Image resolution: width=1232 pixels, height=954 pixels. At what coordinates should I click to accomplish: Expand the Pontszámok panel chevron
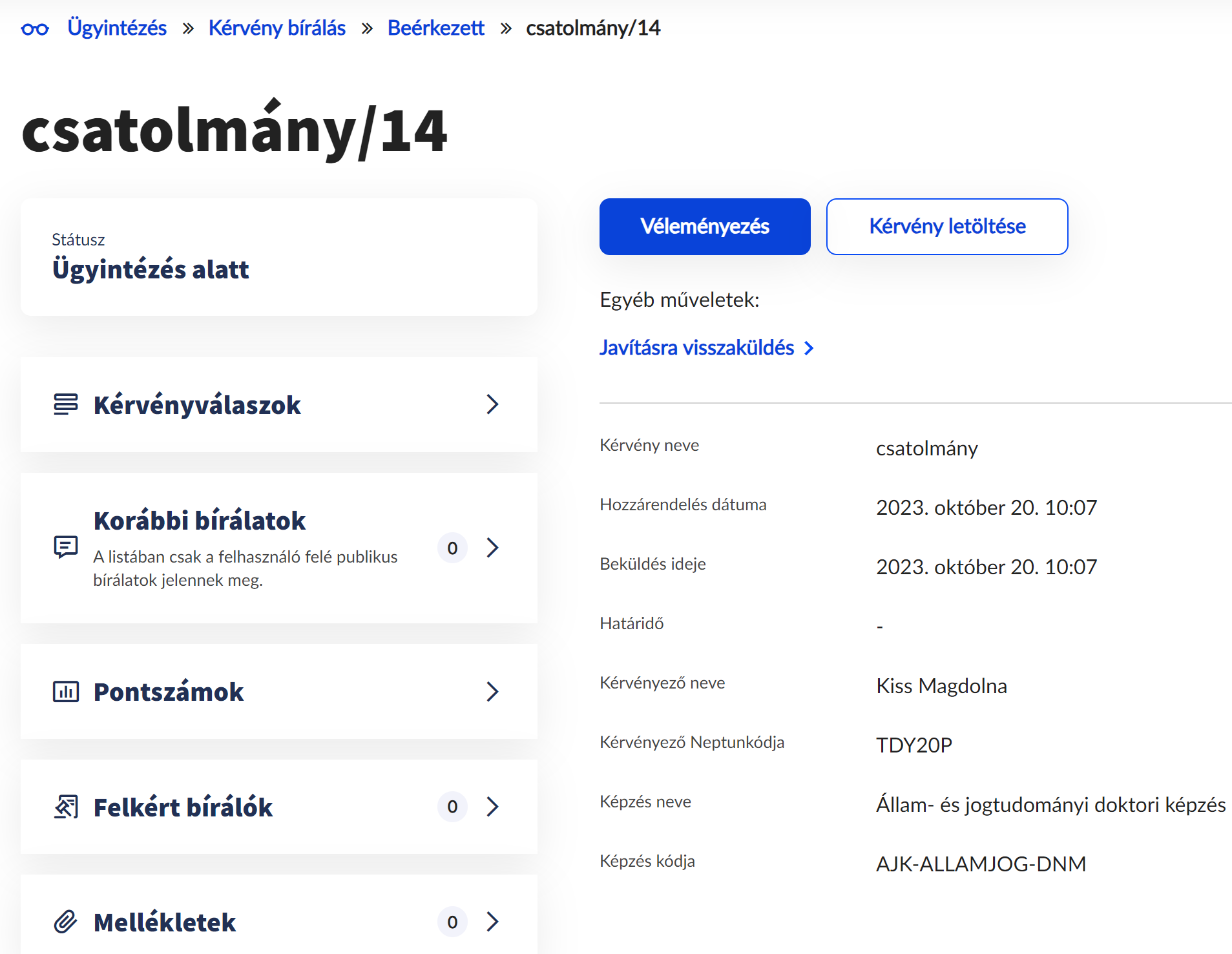(493, 691)
